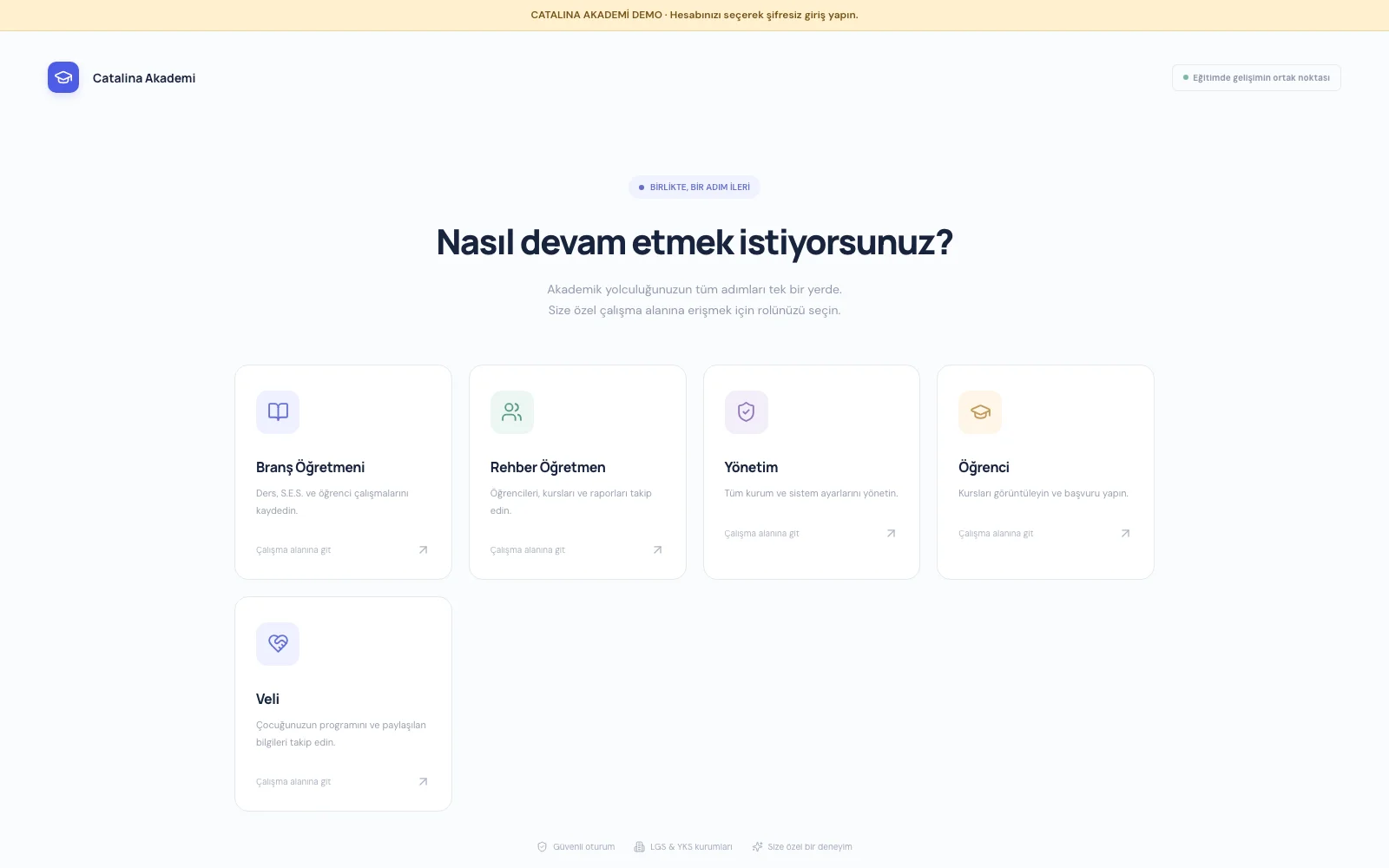The height and width of the screenshot is (868, 1389).
Task: Open Branş Öğretmeni workspace link
Action: tap(293, 549)
